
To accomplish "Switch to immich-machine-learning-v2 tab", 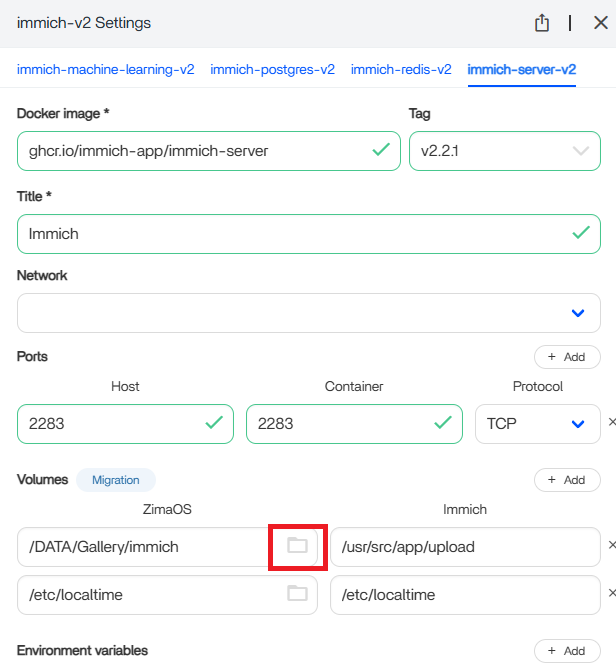I will pyautogui.click(x=105, y=70).
